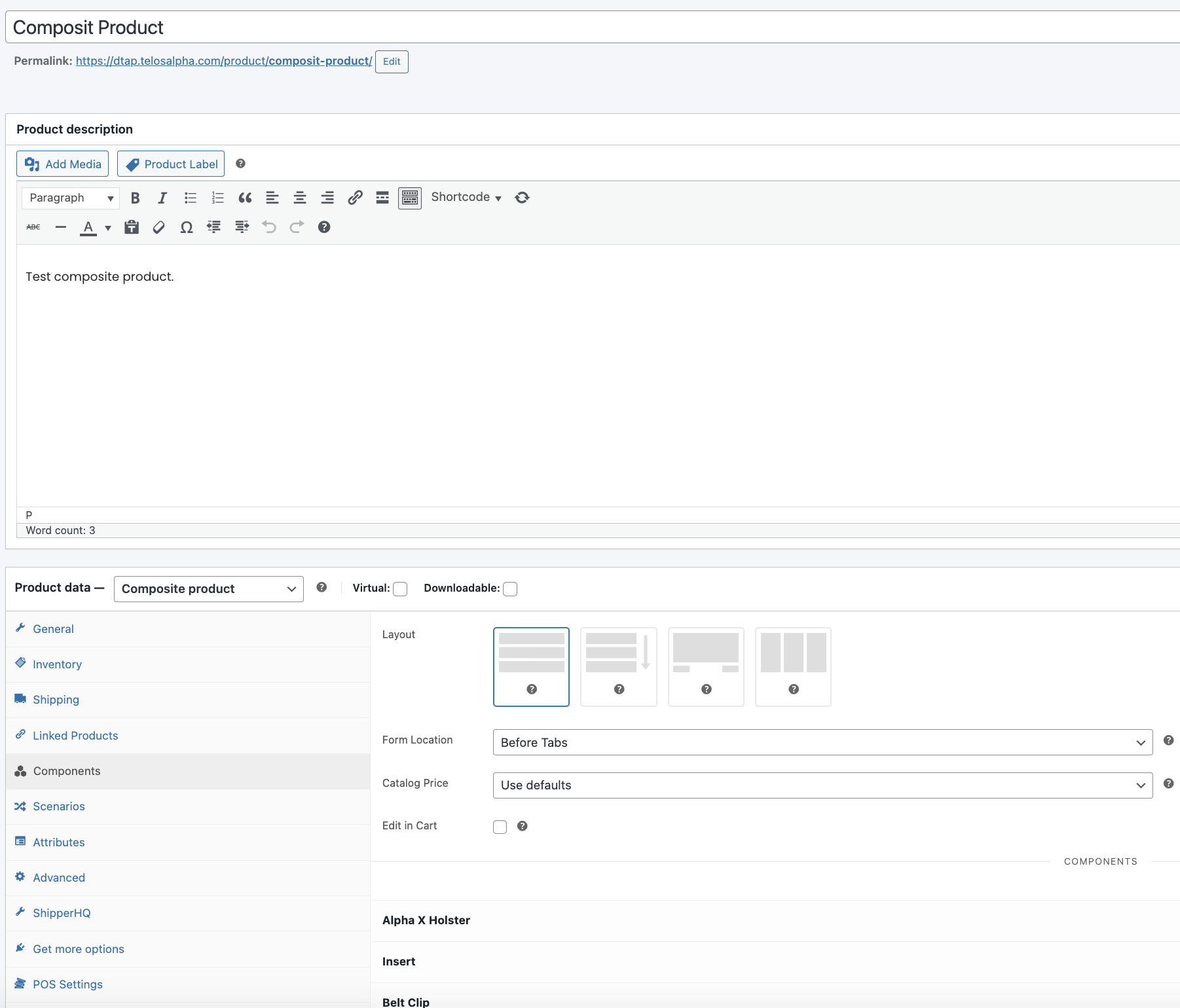Open the Shortcode dropdown
The width and height of the screenshot is (1180, 1008).
click(x=466, y=198)
